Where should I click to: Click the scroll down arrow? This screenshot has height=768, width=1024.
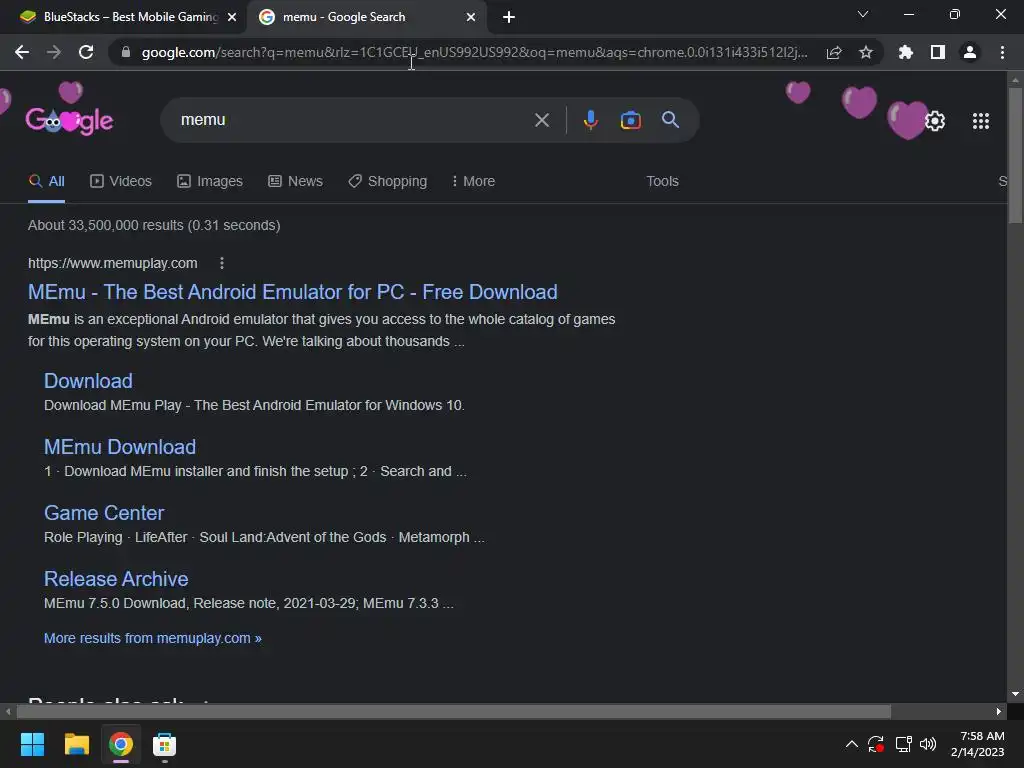point(1015,694)
